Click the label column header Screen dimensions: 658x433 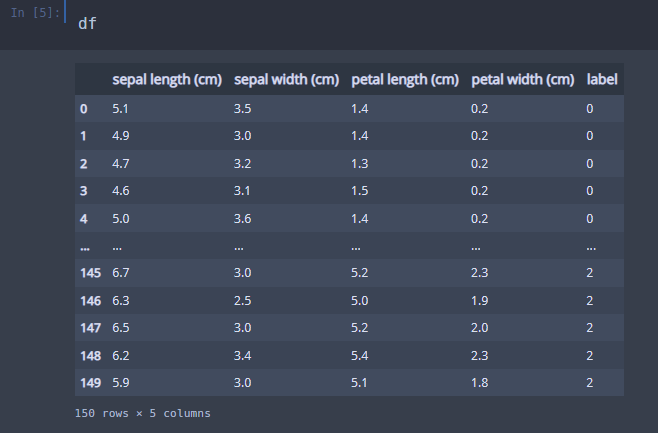(x=602, y=79)
